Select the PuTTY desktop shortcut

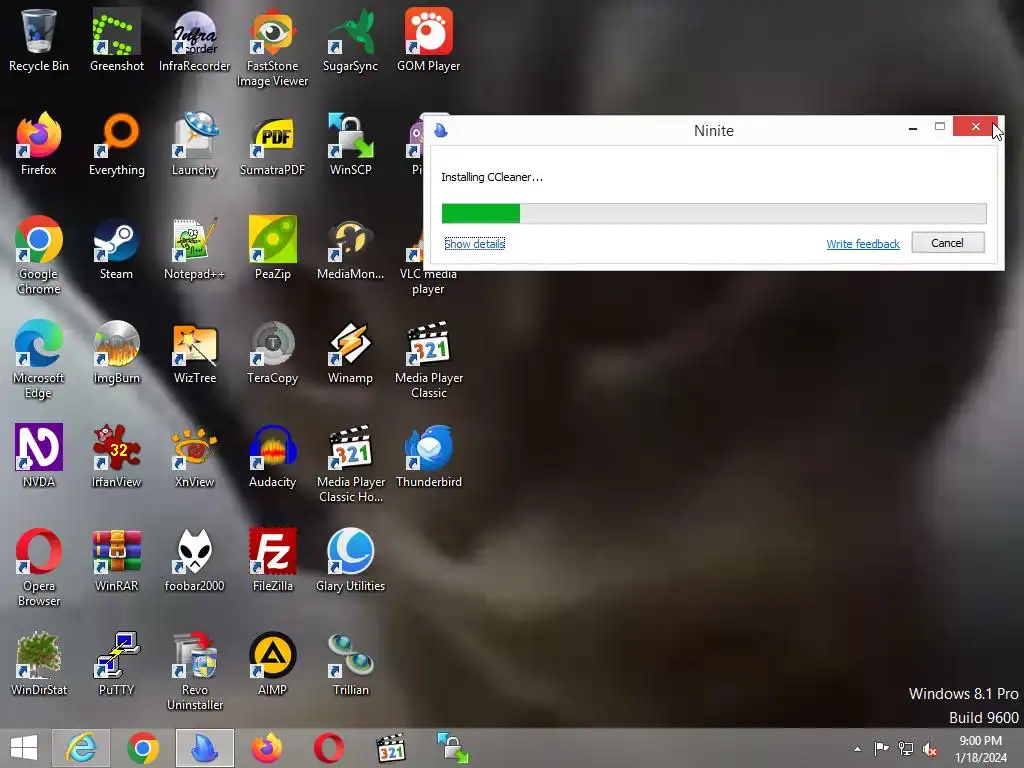click(x=116, y=664)
